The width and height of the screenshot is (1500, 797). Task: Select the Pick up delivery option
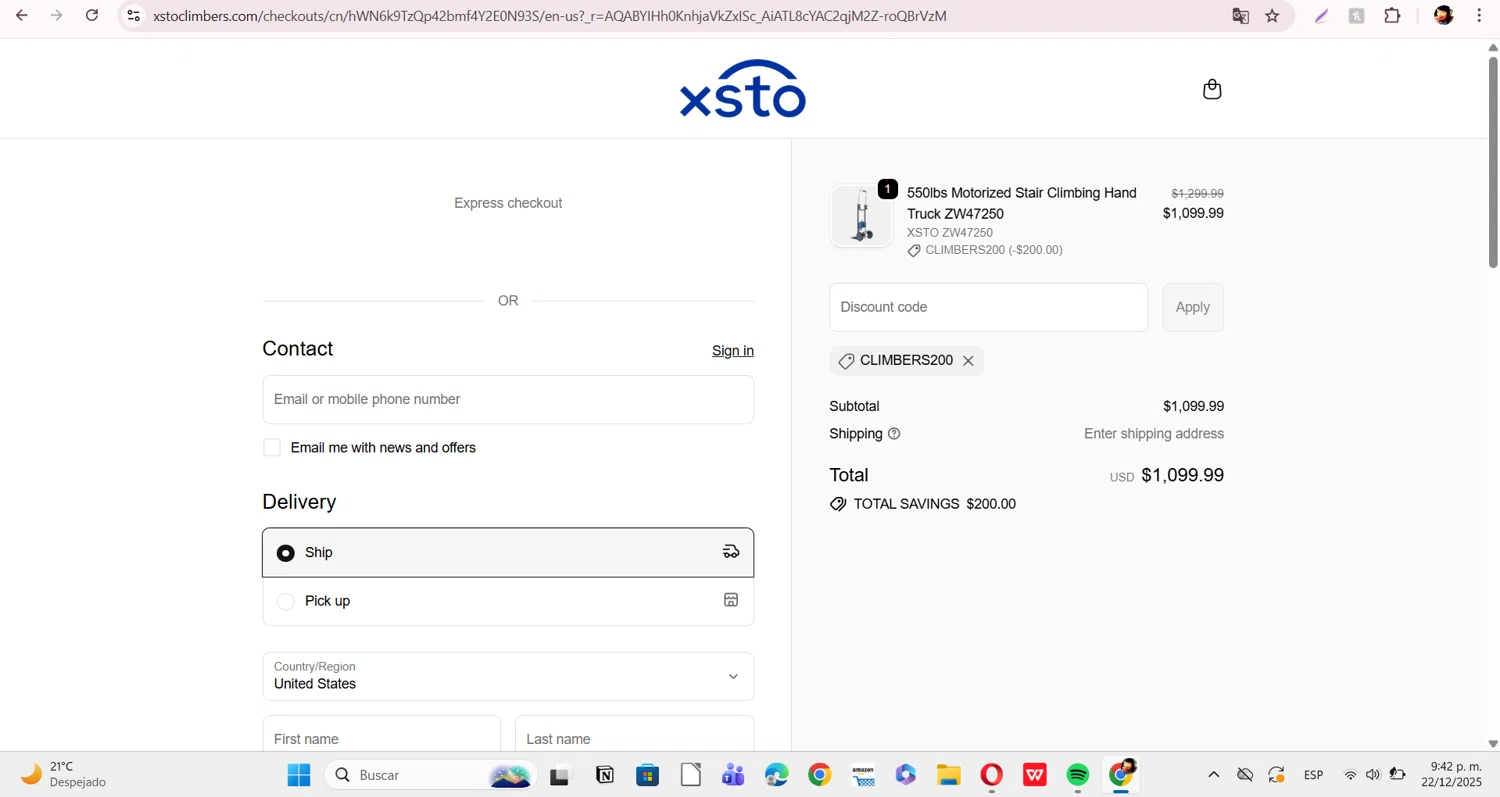click(x=508, y=601)
